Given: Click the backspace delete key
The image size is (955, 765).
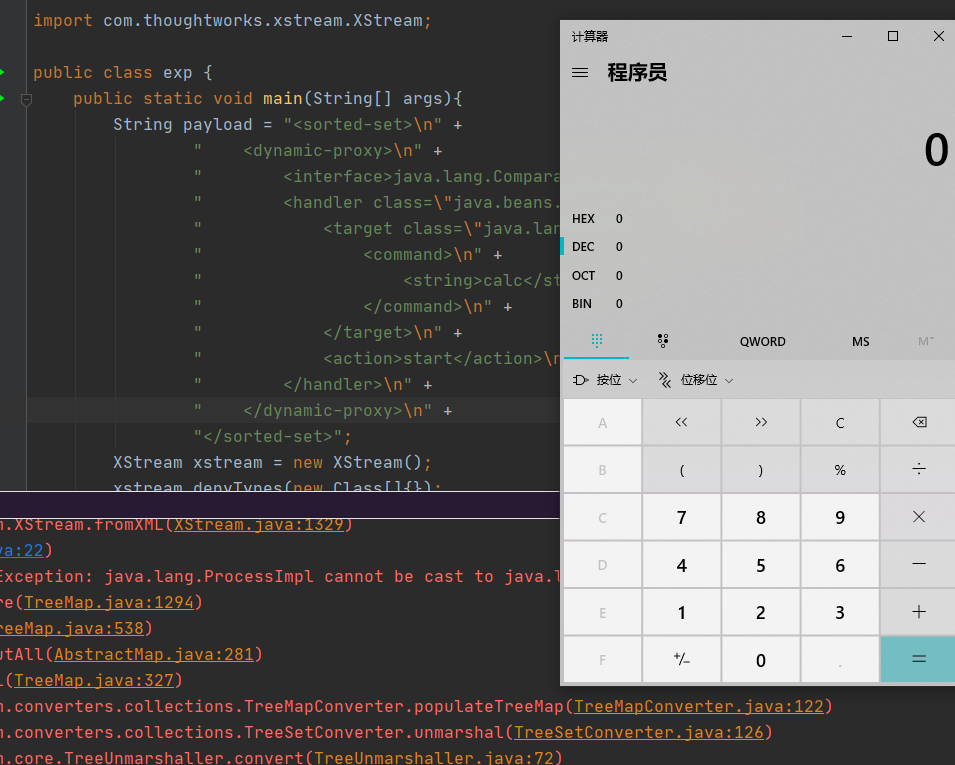Looking at the screenshot, I should pyautogui.click(x=918, y=422).
